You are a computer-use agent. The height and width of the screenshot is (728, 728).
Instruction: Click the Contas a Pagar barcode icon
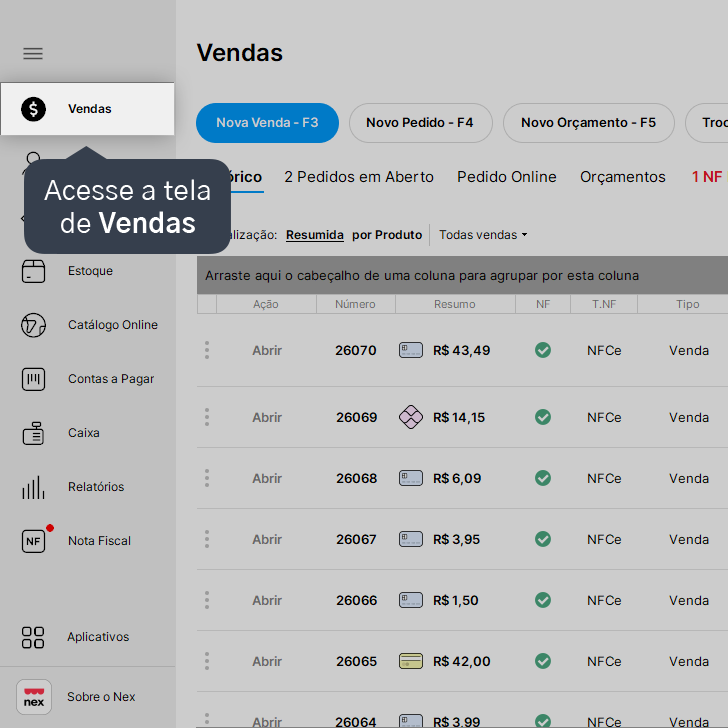pyautogui.click(x=33, y=379)
